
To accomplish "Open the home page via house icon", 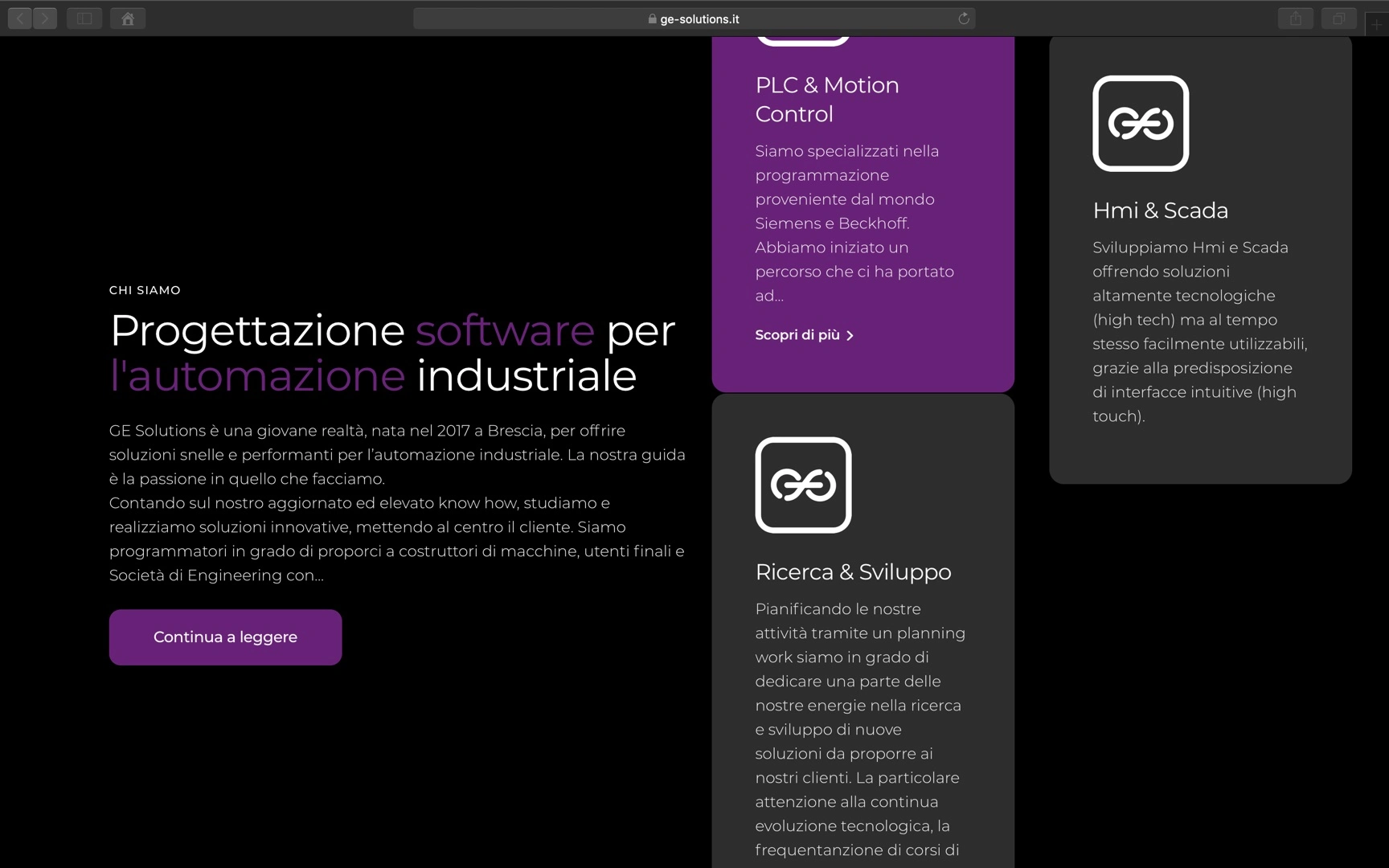I will (128, 18).
